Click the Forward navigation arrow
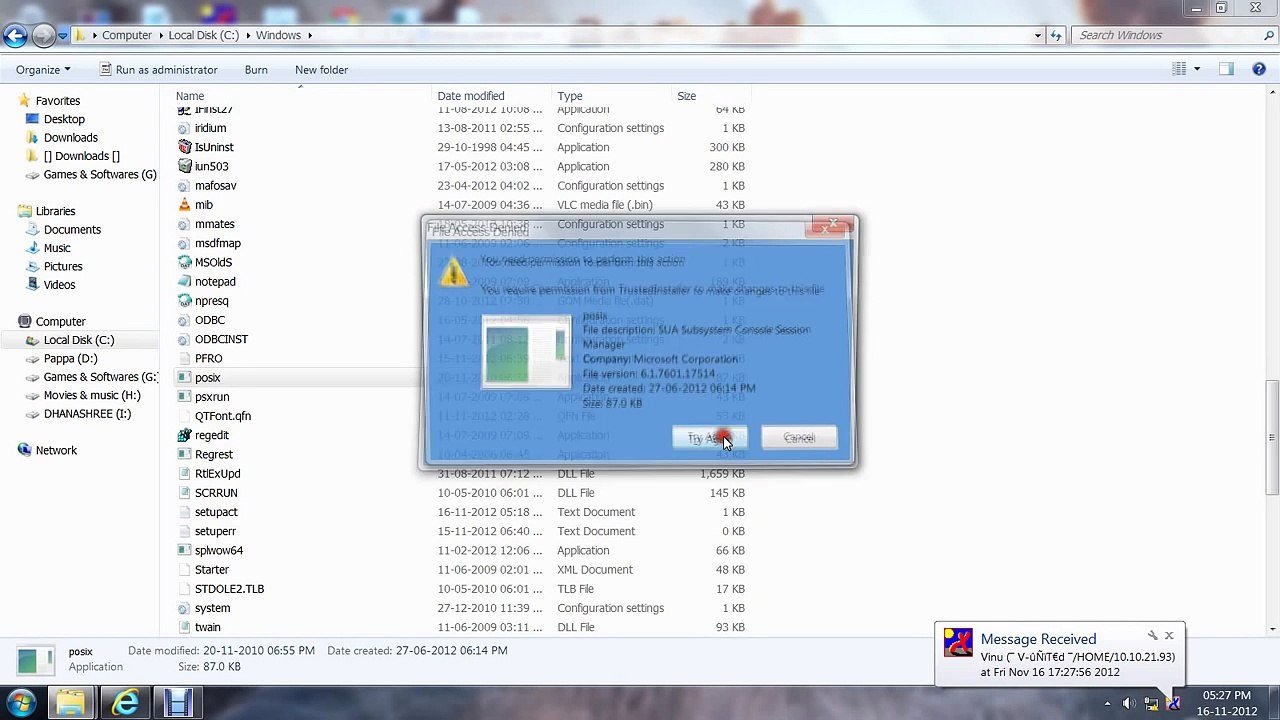This screenshot has height=720, width=1280. 43,35
